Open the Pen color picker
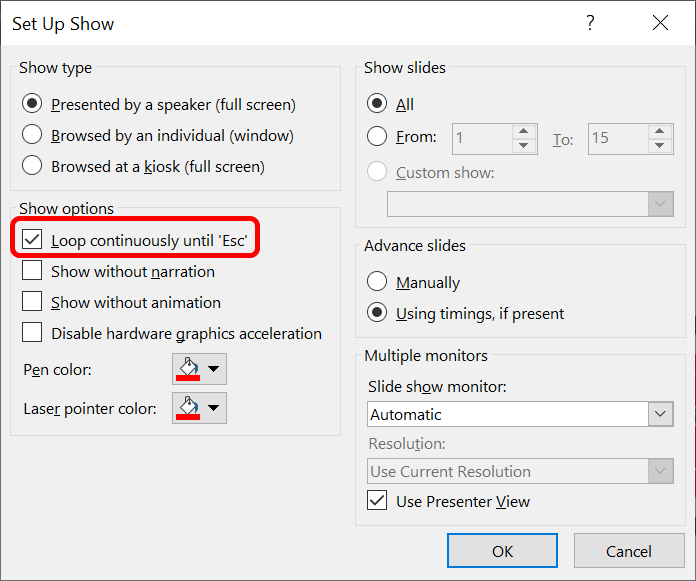Viewport: 696px width, 581px height. (199, 370)
